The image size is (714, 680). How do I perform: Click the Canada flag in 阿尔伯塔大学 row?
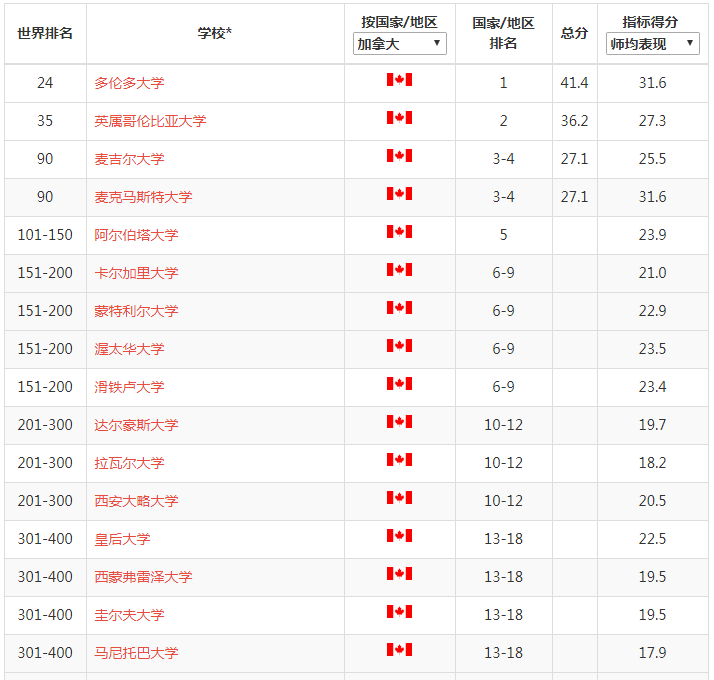pyautogui.click(x=399, y=232)
